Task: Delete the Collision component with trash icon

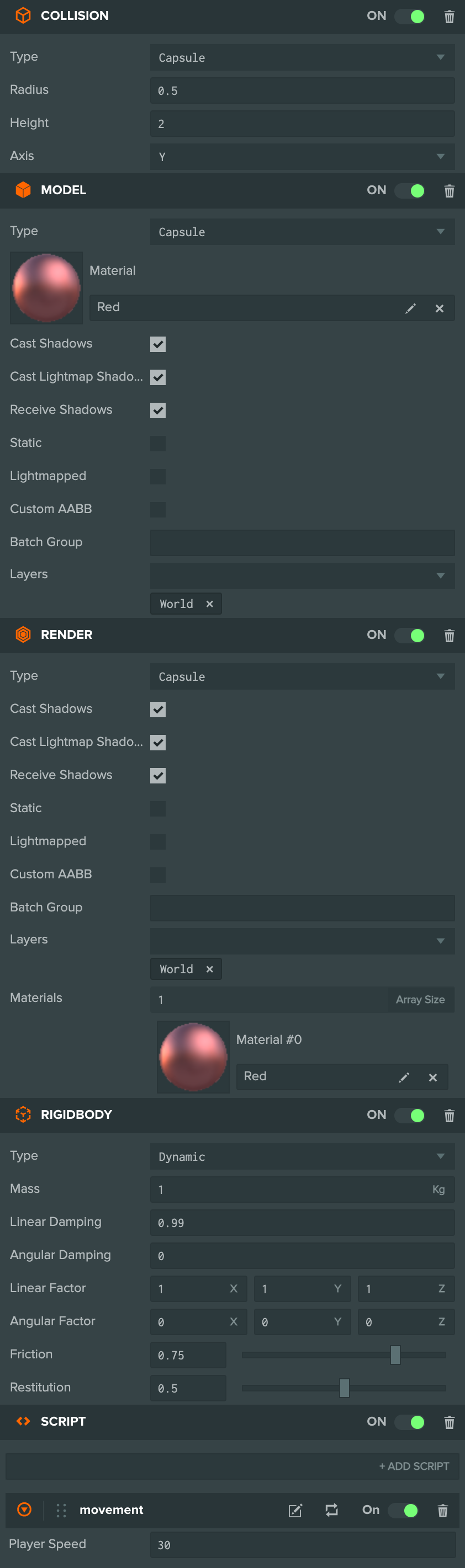Action: coord(449,17)
